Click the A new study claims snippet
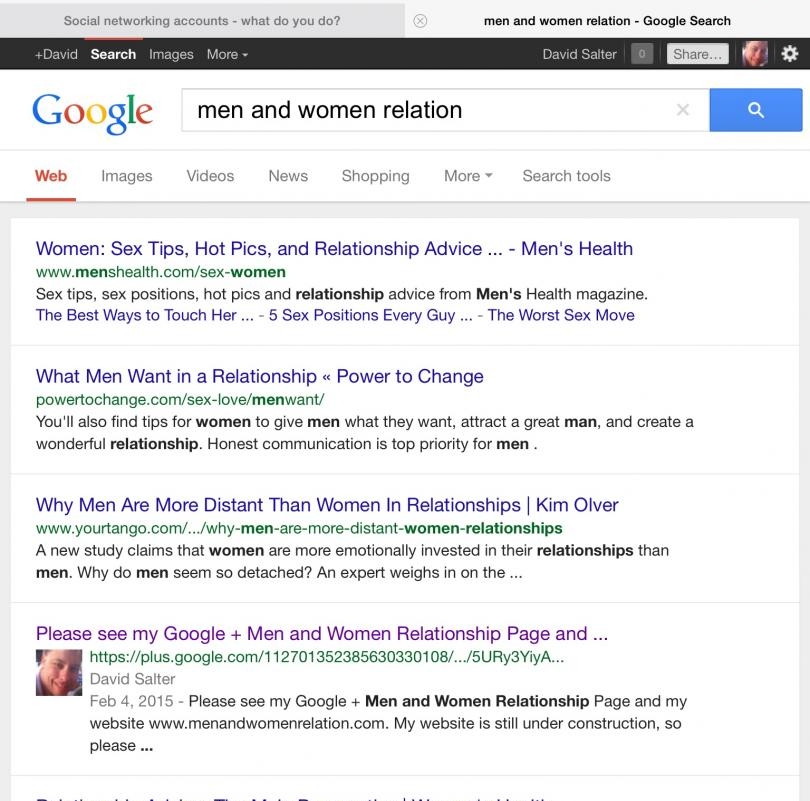The height and width of the screenshot is (801, 810). click(352, 562)
